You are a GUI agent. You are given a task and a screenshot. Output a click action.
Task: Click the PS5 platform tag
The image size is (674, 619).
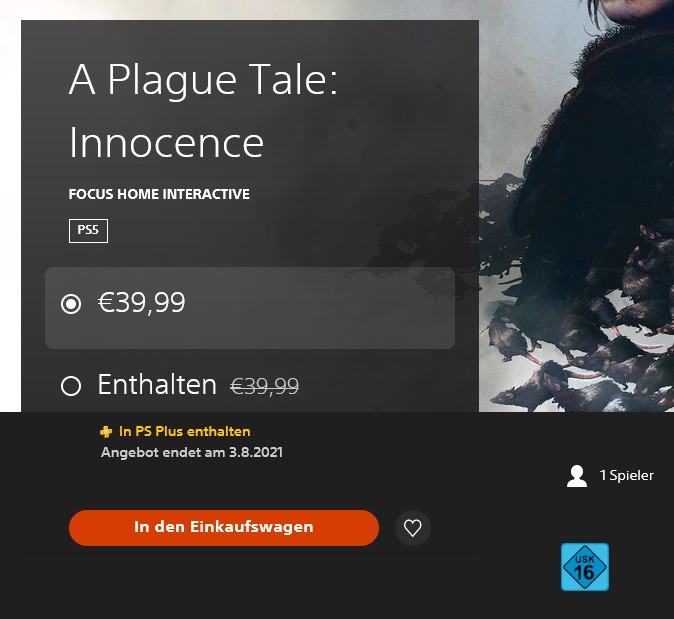(x=88, y=231)
